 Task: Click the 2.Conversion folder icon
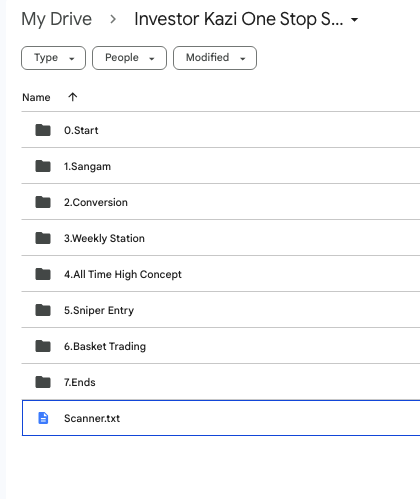point(43,202)
